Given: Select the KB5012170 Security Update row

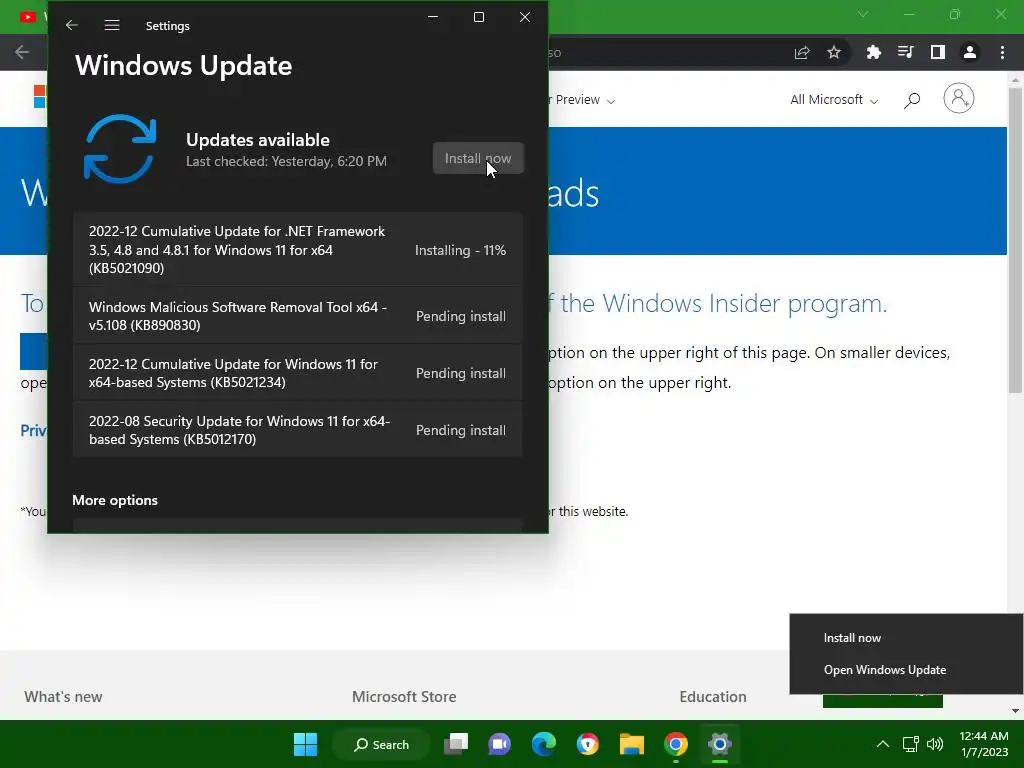Looking at the screenshot, I should 298,430.
